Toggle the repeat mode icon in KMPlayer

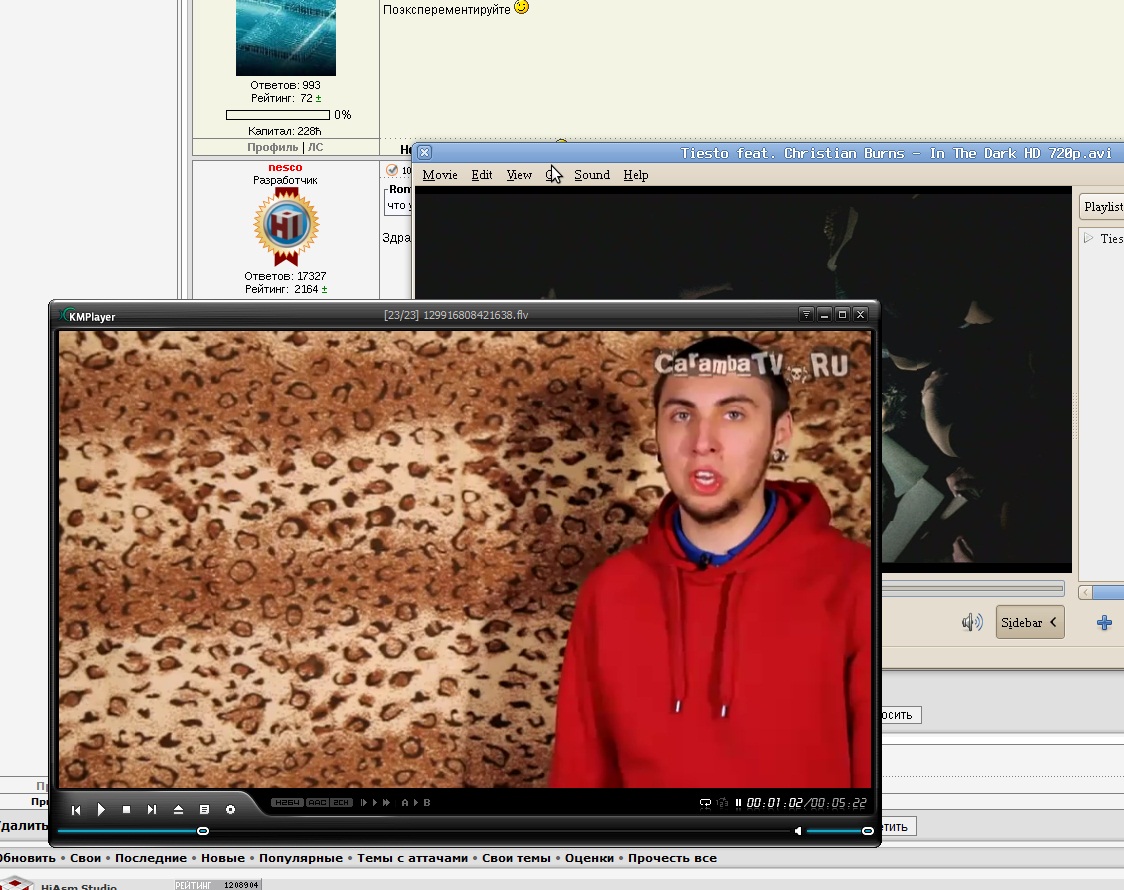tap(705, 802)
